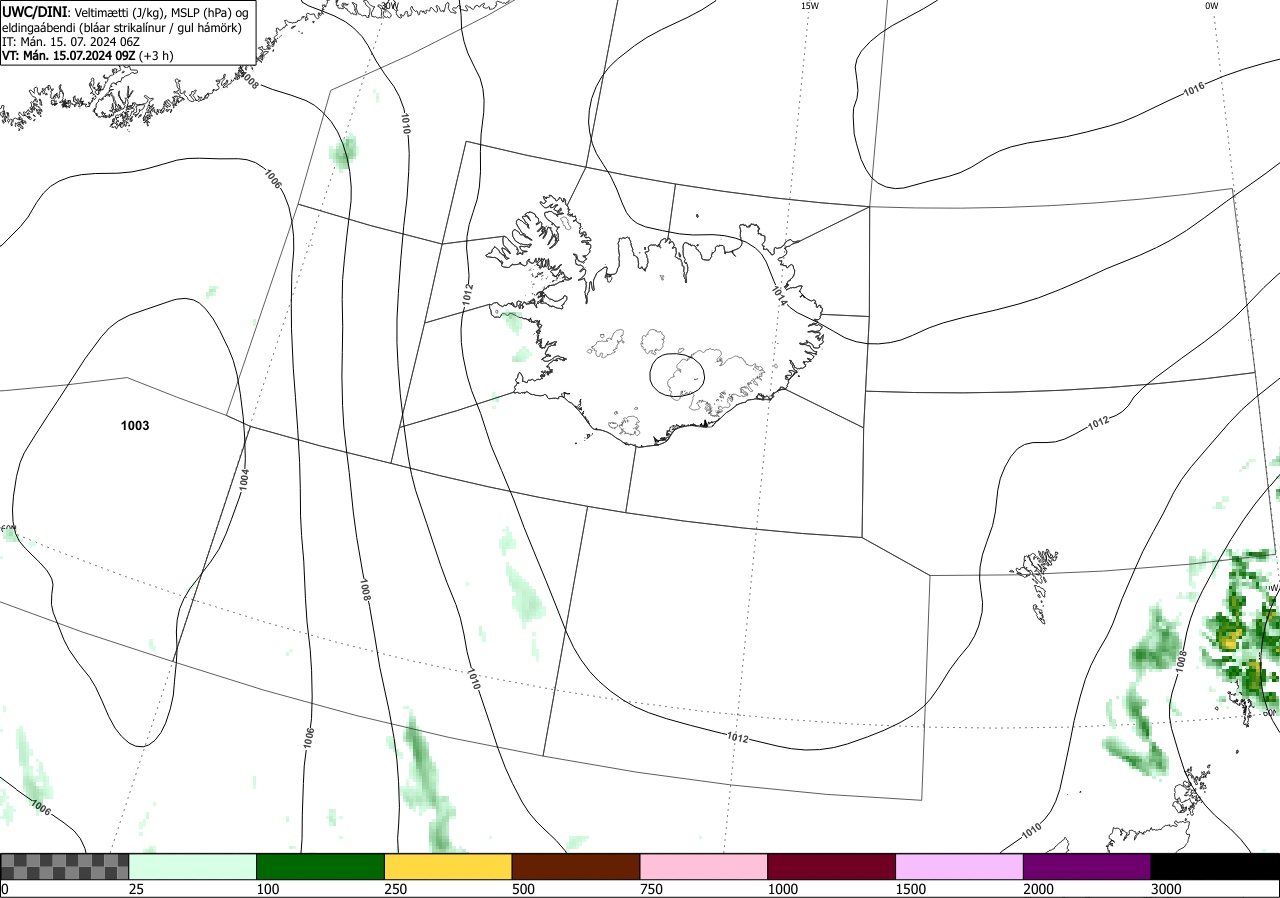1280x898 pixels.
Task: Click the 0W longitude label
Action: point(1212,6)
